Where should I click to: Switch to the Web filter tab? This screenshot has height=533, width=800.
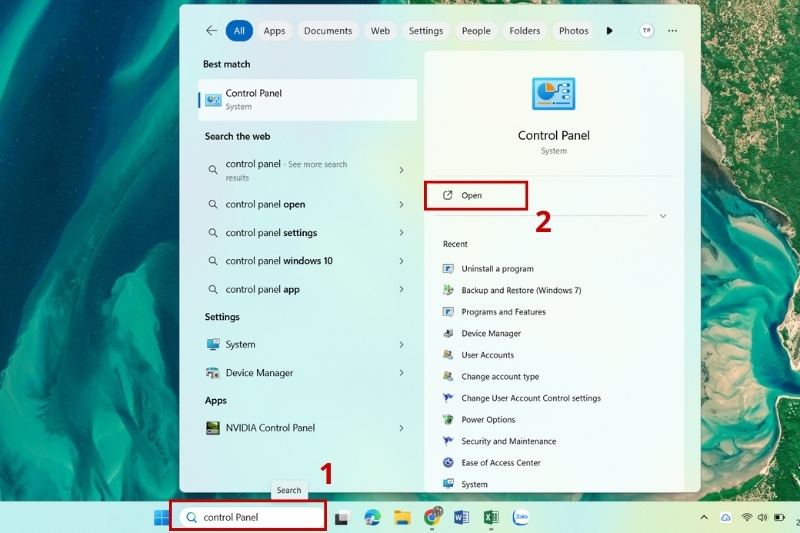(380, 31)
